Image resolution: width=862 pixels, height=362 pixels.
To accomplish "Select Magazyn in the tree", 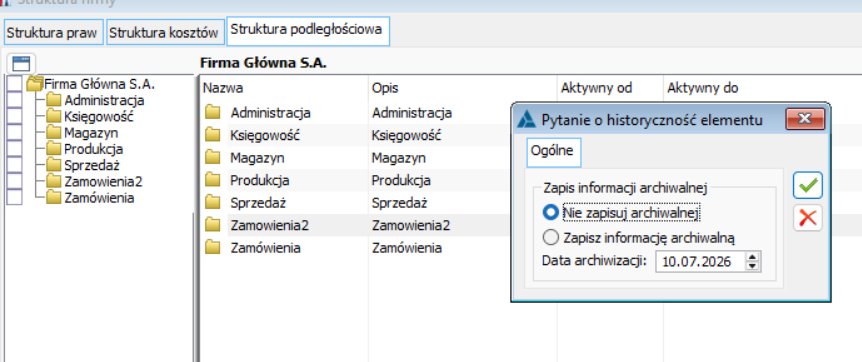I will [91, 133].
